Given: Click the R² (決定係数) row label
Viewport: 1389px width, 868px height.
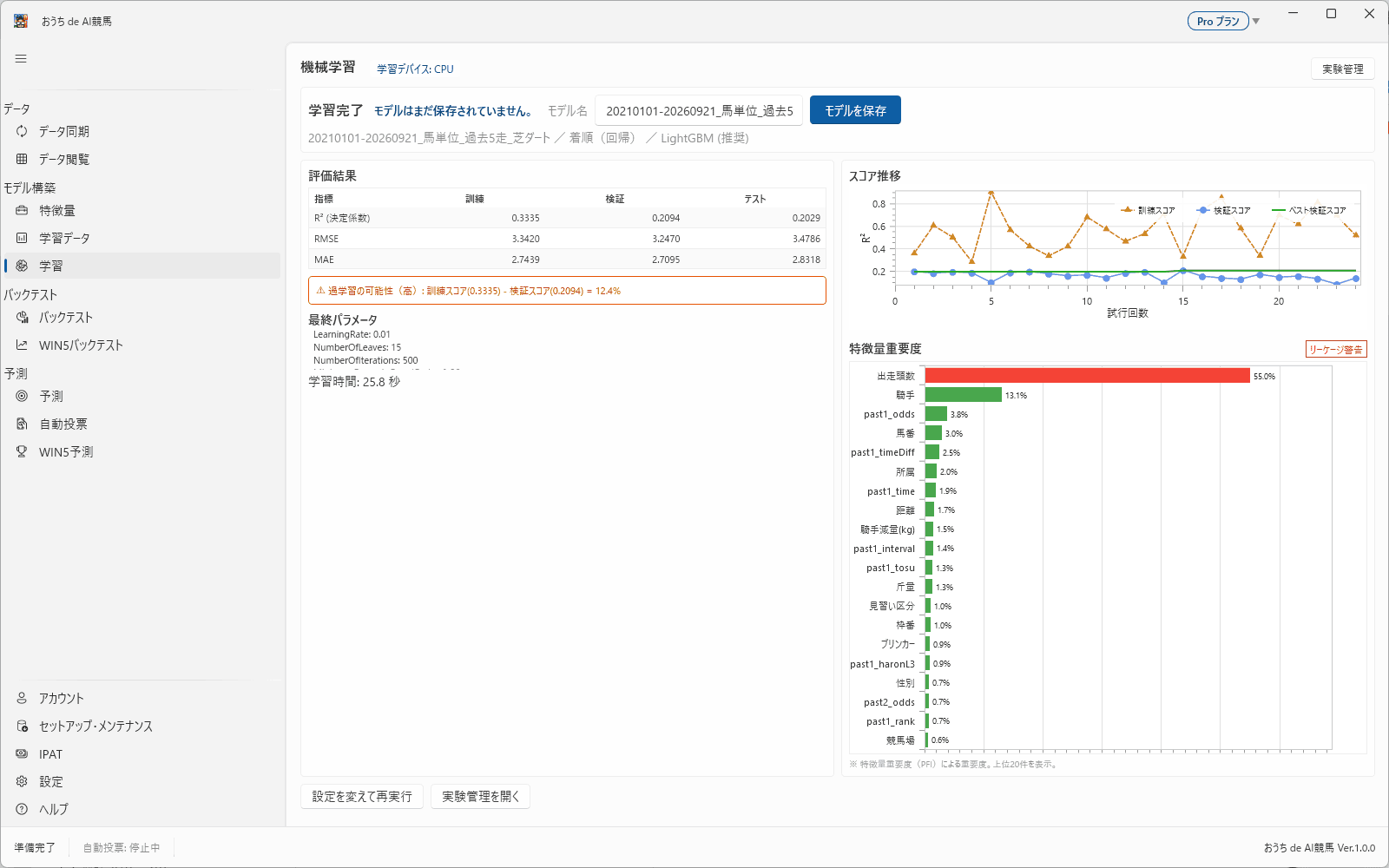Looking at the screenshot, I should (342, 218).
